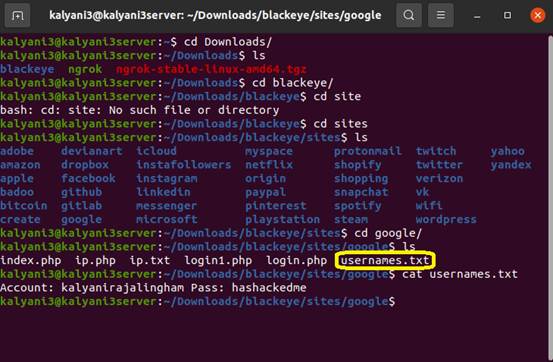Click the 'ngrok' entry in Downloads listing
553x362 pixels.
pos(85,69)
